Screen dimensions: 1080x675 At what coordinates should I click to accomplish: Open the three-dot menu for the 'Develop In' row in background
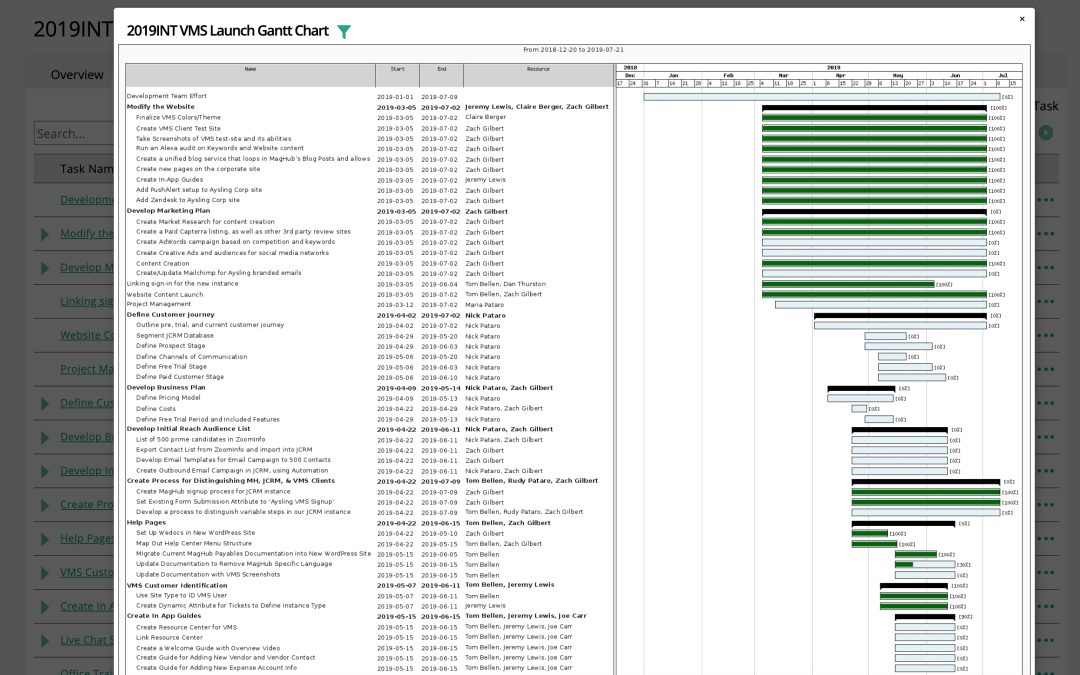point(1046,471)
